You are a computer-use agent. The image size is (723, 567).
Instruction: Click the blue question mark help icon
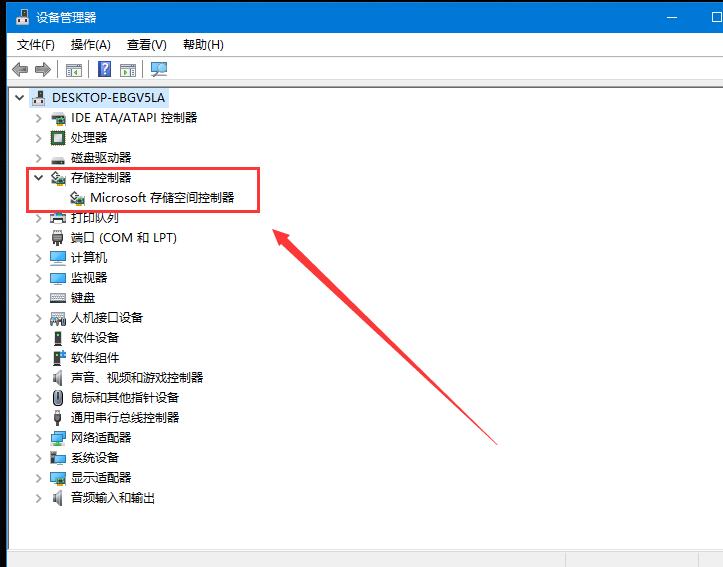pos(104,69)
